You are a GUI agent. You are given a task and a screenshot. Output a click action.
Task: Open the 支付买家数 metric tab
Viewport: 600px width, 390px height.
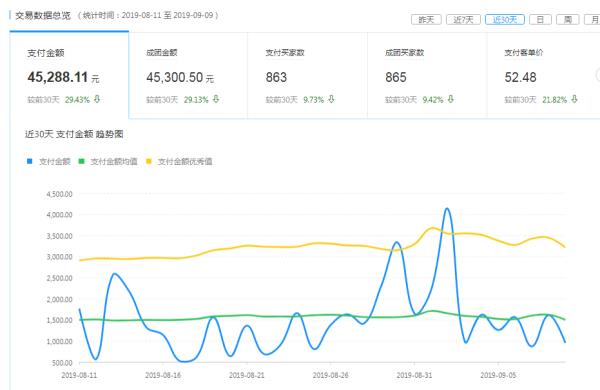point(307,75)
